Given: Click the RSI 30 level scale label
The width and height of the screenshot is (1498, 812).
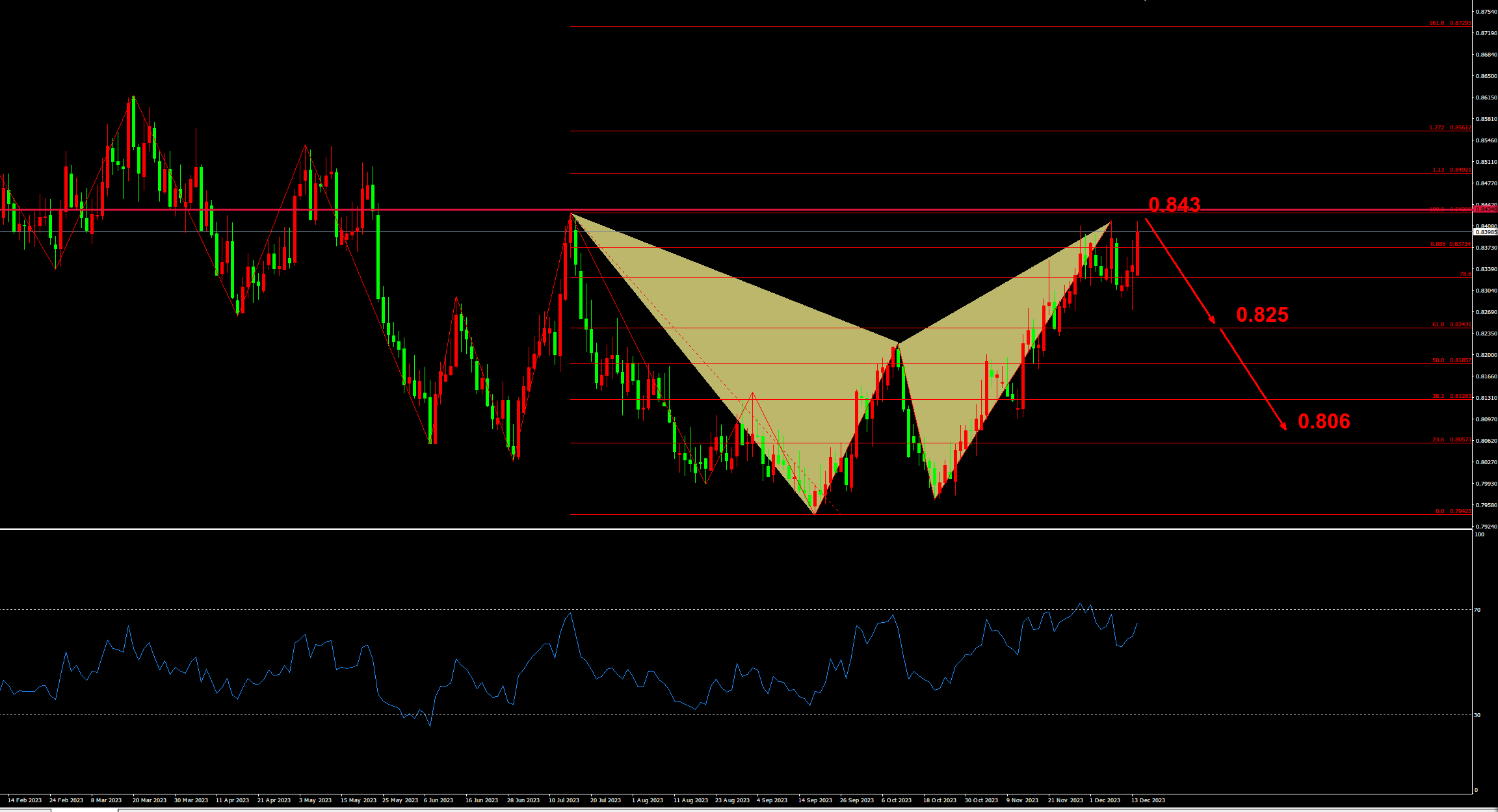Looking at the screenshot, I should (x=1477, y=715).
